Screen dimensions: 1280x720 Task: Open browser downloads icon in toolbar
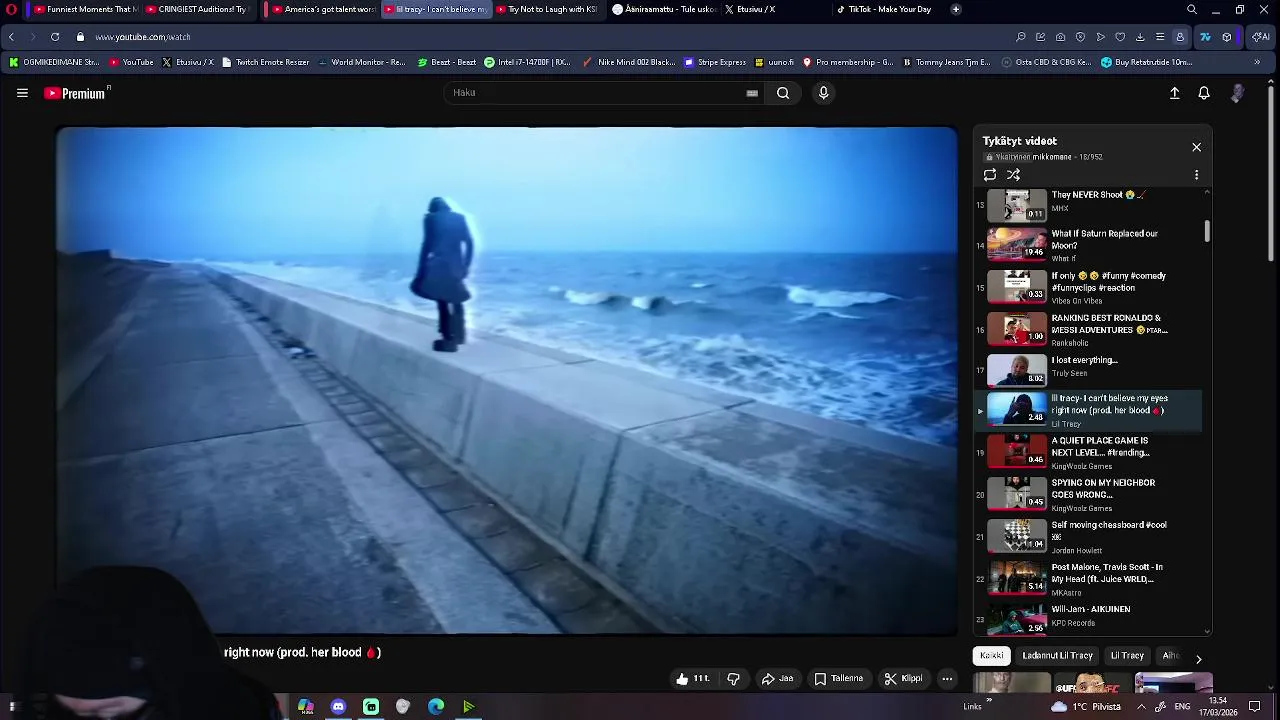[1140, 37]
